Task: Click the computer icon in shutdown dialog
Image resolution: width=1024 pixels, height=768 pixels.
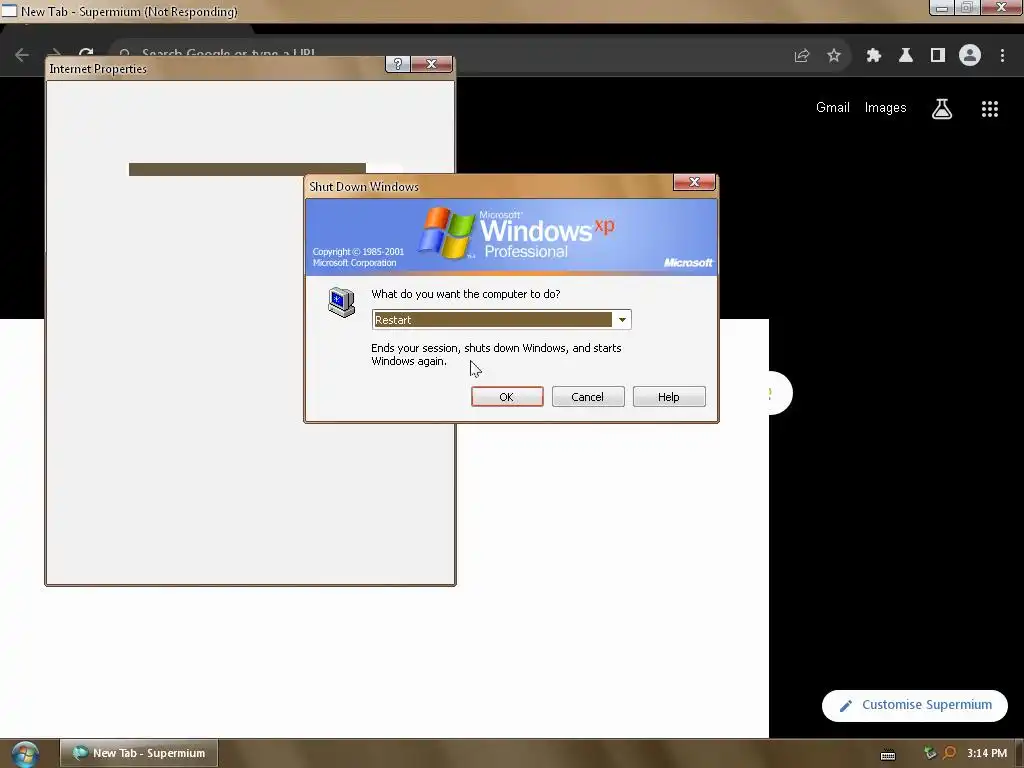Action: 342,302
